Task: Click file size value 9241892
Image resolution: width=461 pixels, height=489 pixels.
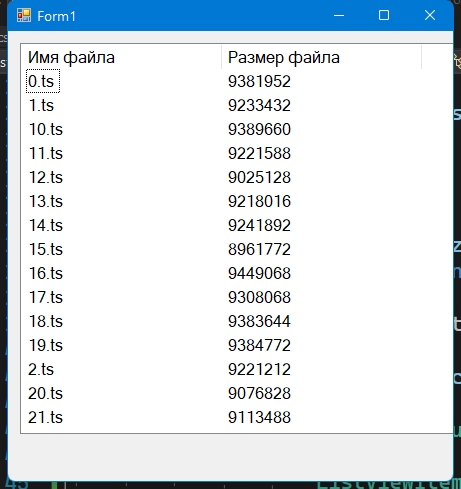Action: (259, 225)
